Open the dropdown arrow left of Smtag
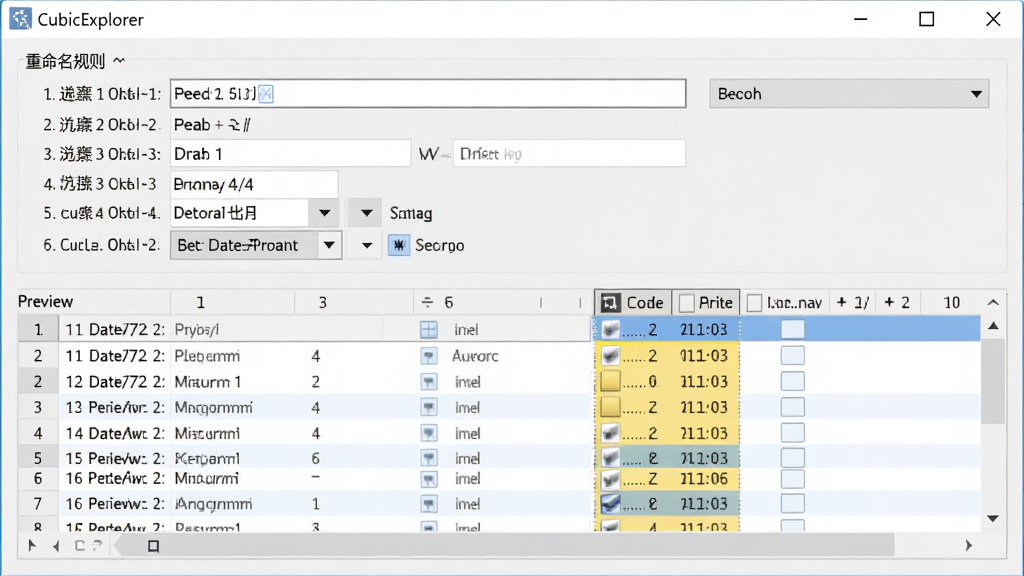The height and width of the screenshot is (576, 1024). pos(366,213)
